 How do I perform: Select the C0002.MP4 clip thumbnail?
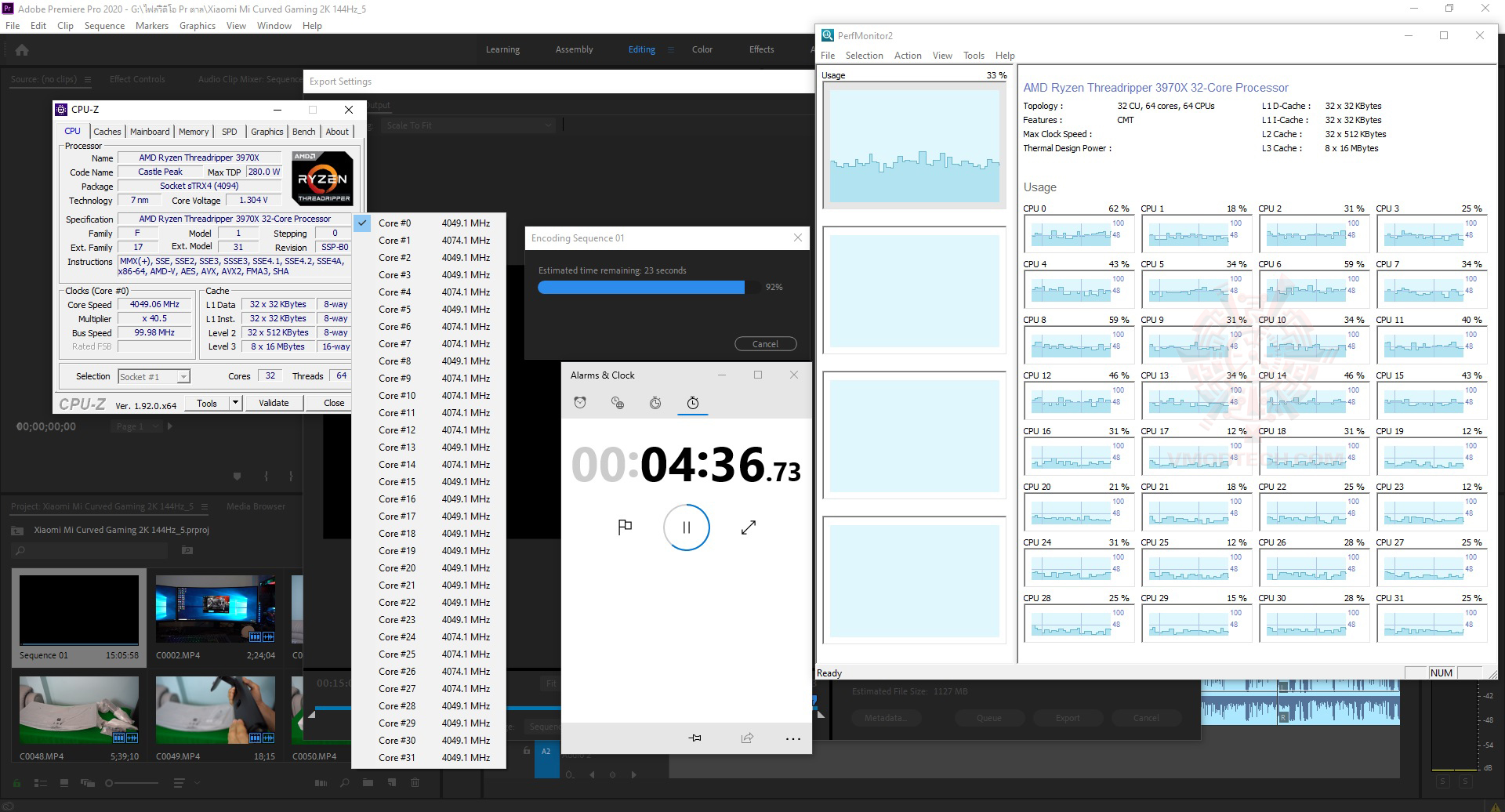[x=216, y=609]
